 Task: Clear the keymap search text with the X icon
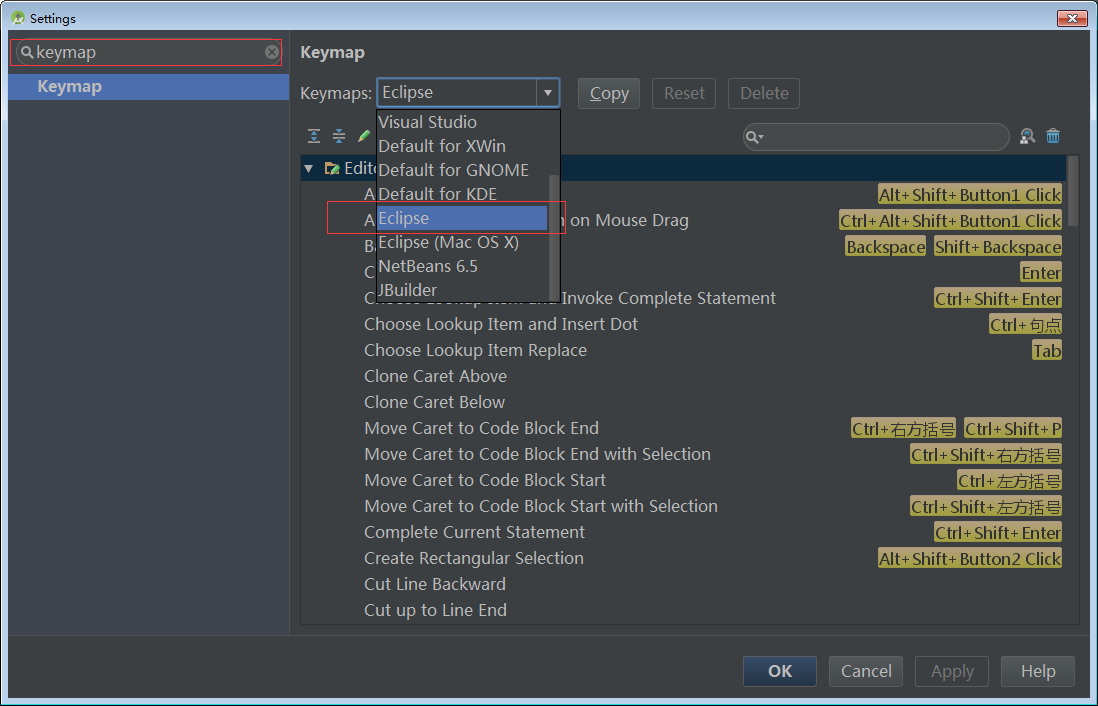tap(272, 52)
